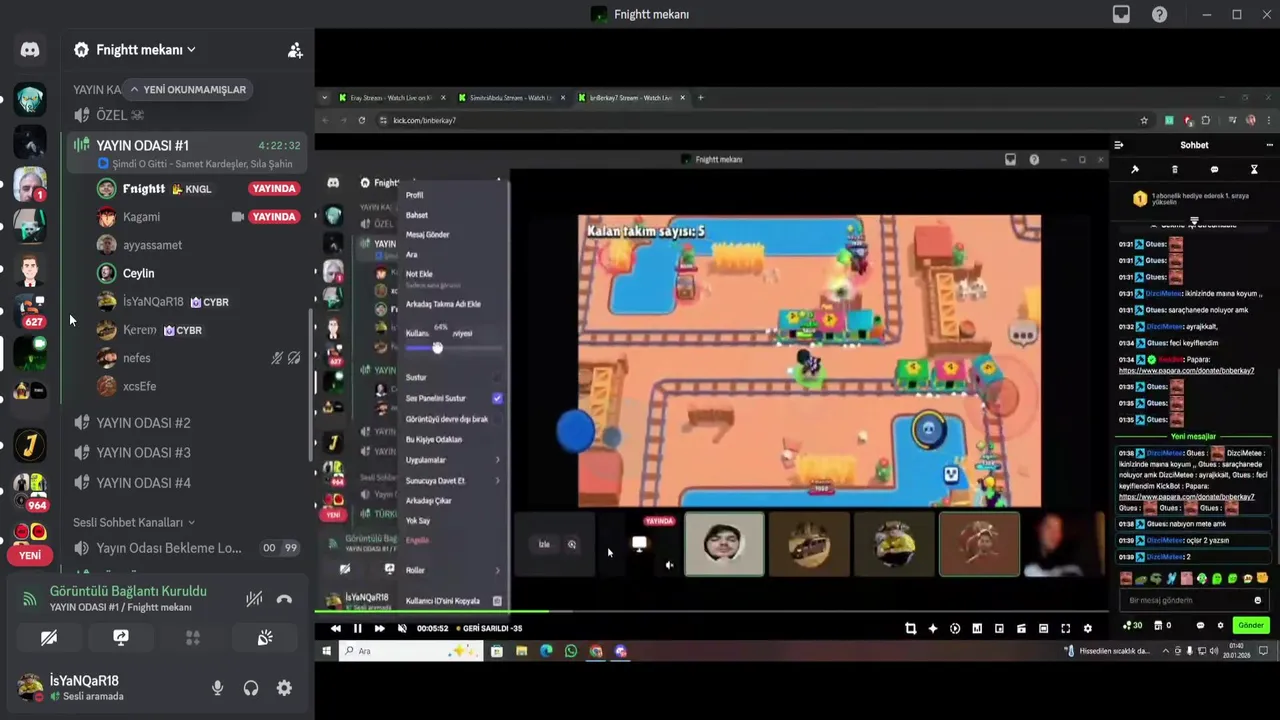Image resolution: width=1280 pixels, height=720 pixels.
Task: Click the channel list scrollbar
Action: 310,385
